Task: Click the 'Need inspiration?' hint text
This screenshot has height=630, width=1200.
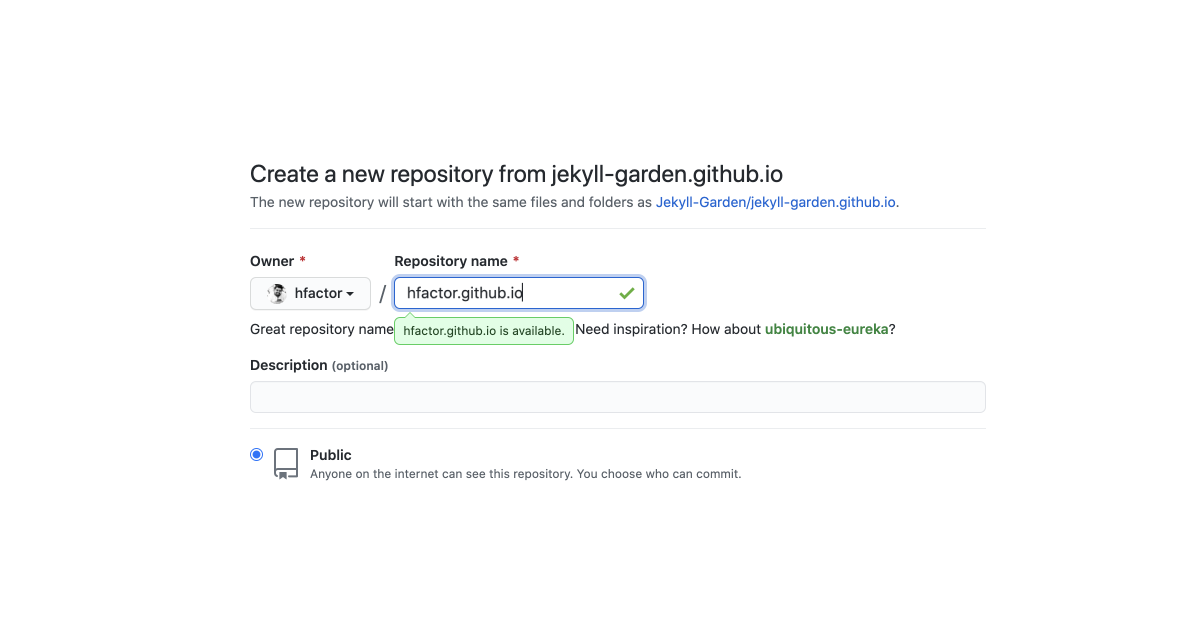Action: click(631, 329)
